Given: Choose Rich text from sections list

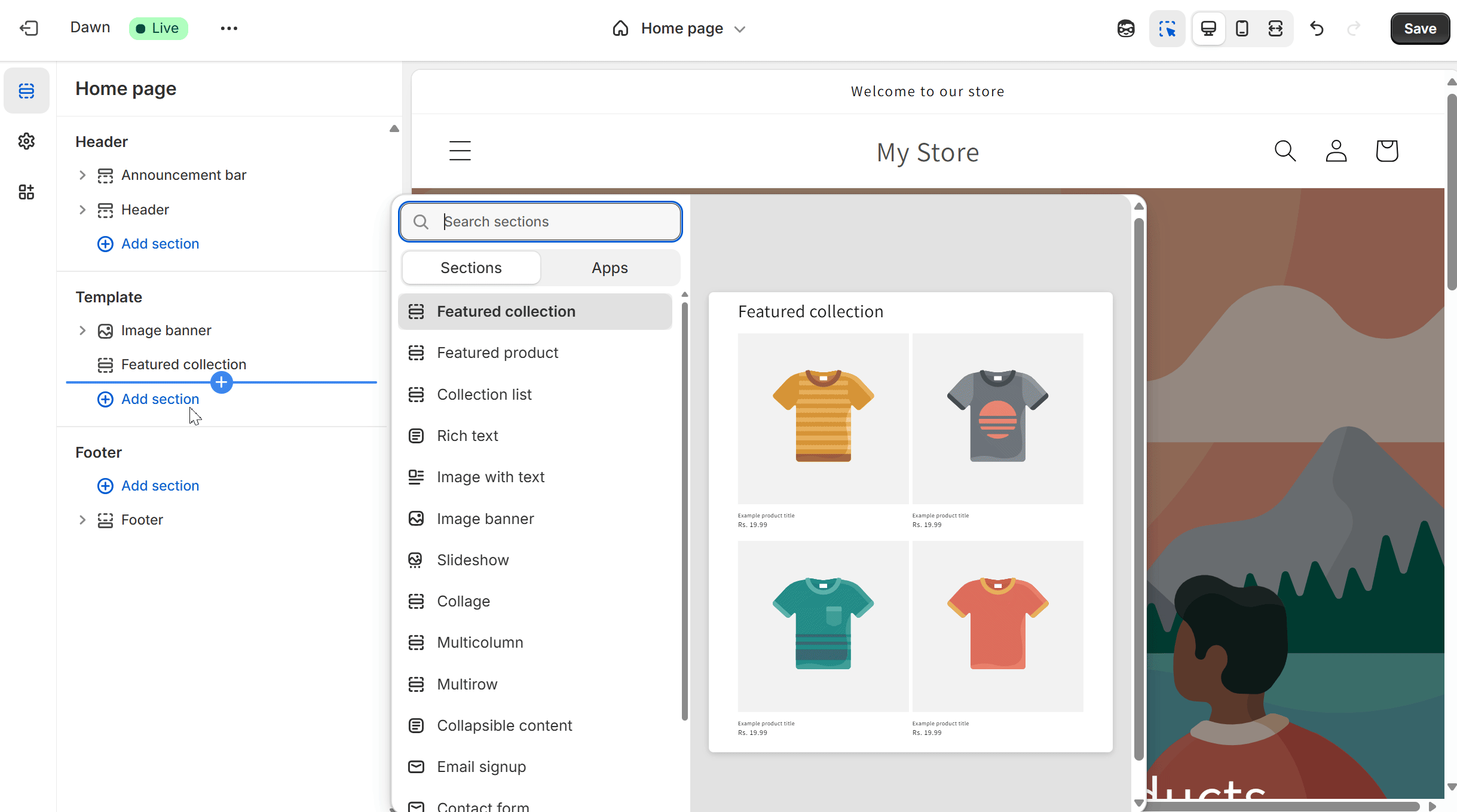Looking at the screenshot, I should point(467,436).
